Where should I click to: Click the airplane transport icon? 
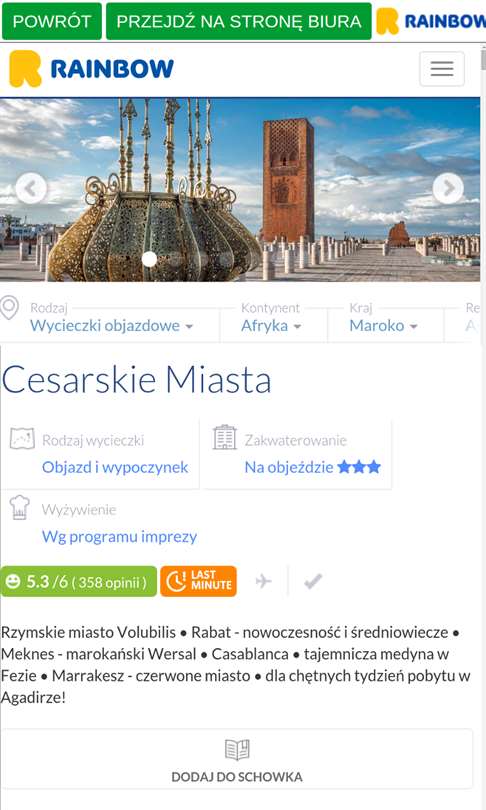click(263, 581)
